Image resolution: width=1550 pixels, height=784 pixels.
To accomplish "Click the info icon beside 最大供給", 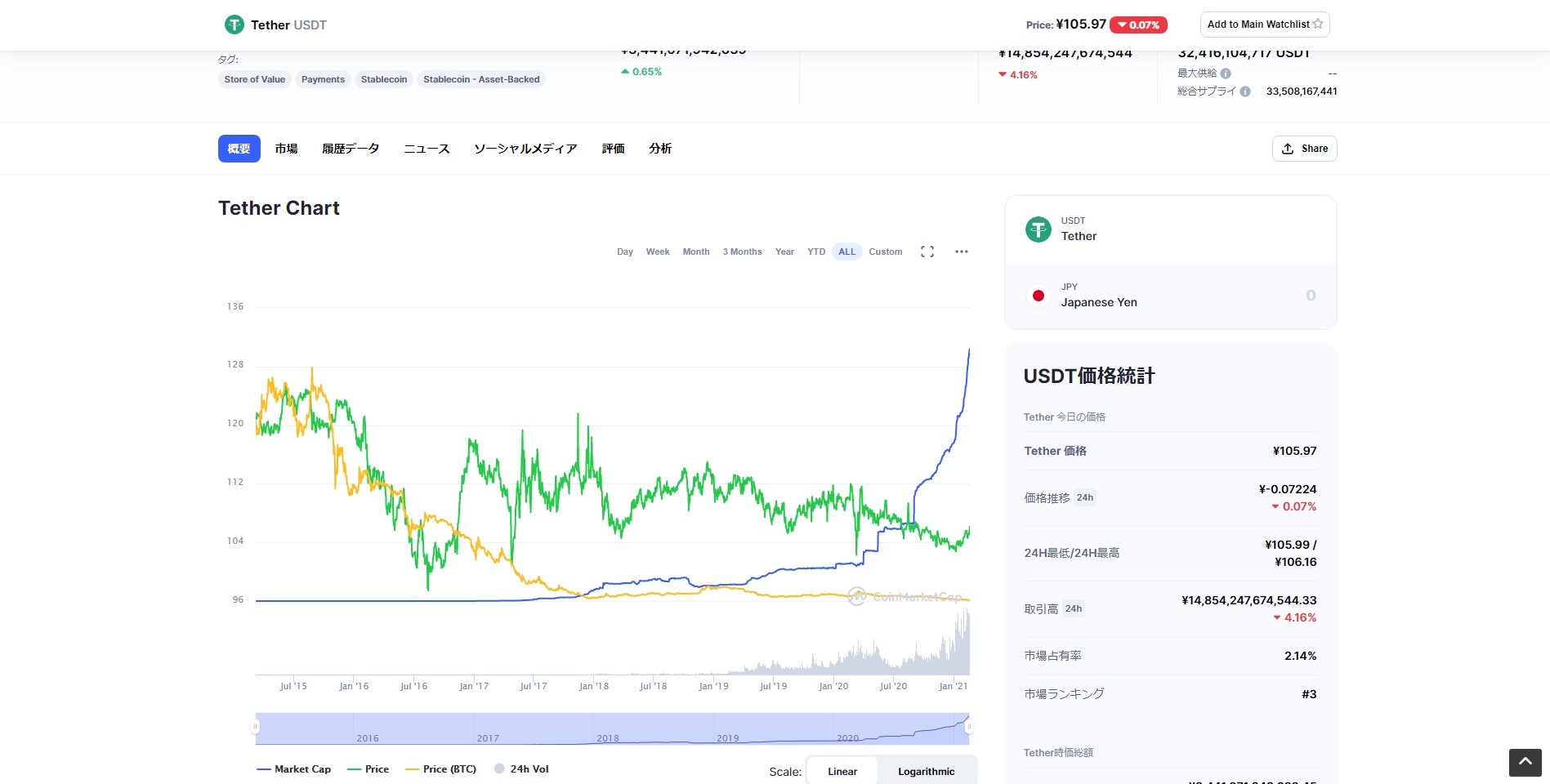I will pos(1226,73).
